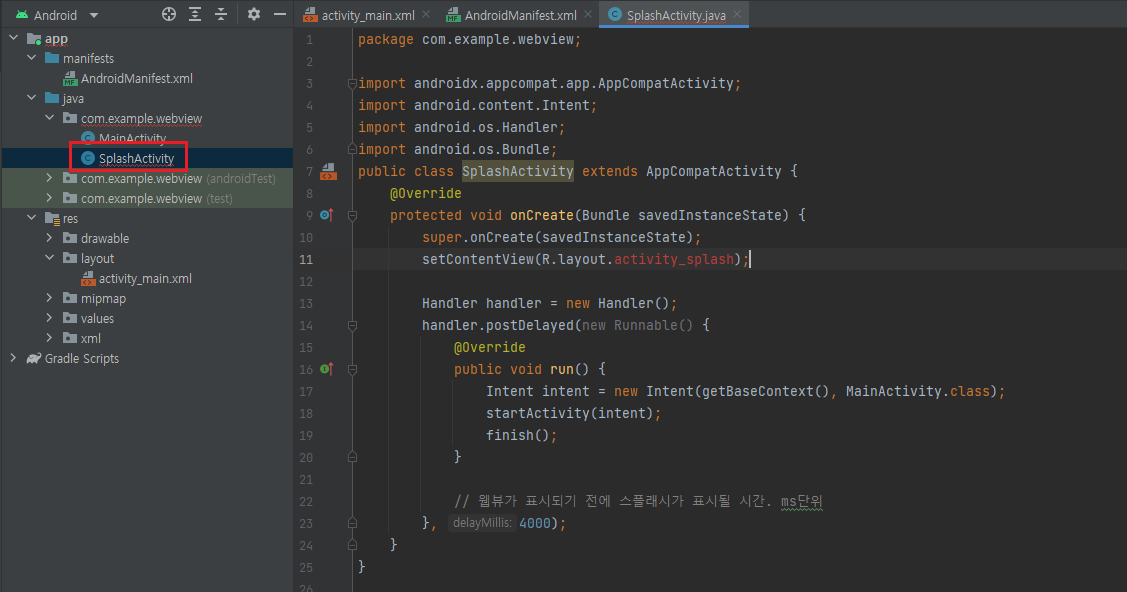Select SplashActivity class in project tree
Image resolution: width=1127 pixels, height=592 pixels.
click(137, 158)
